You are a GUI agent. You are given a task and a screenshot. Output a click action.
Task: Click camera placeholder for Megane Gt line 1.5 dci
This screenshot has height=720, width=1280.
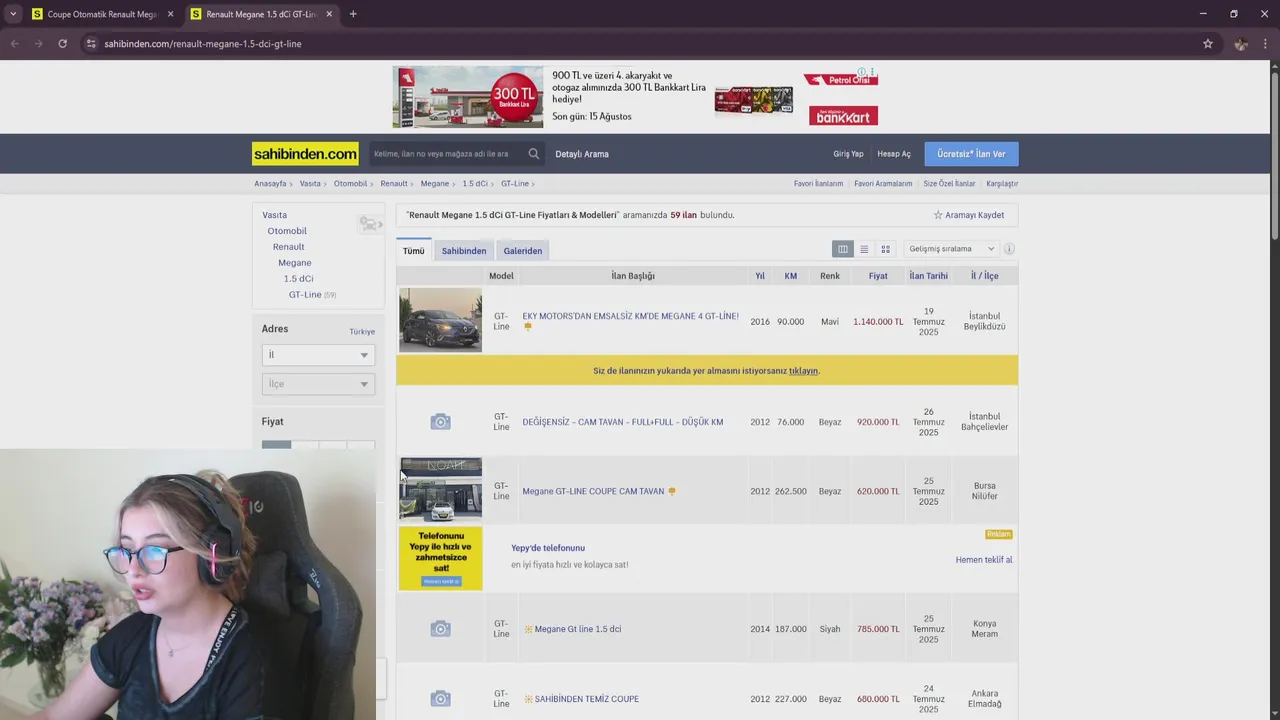(x=440, y=629)
